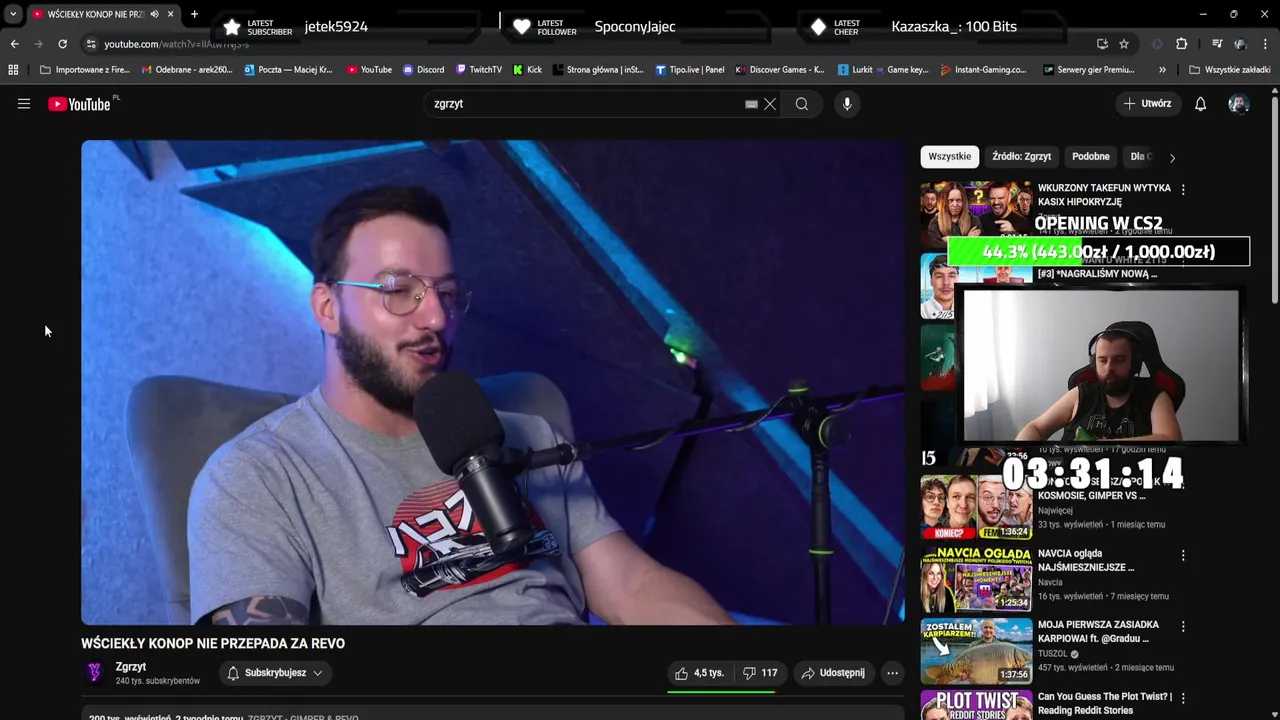The width and height of the screenshot is (1280, 720).
Task: Open the Chrome three-dot menu
Action: tap(1265, 44)
